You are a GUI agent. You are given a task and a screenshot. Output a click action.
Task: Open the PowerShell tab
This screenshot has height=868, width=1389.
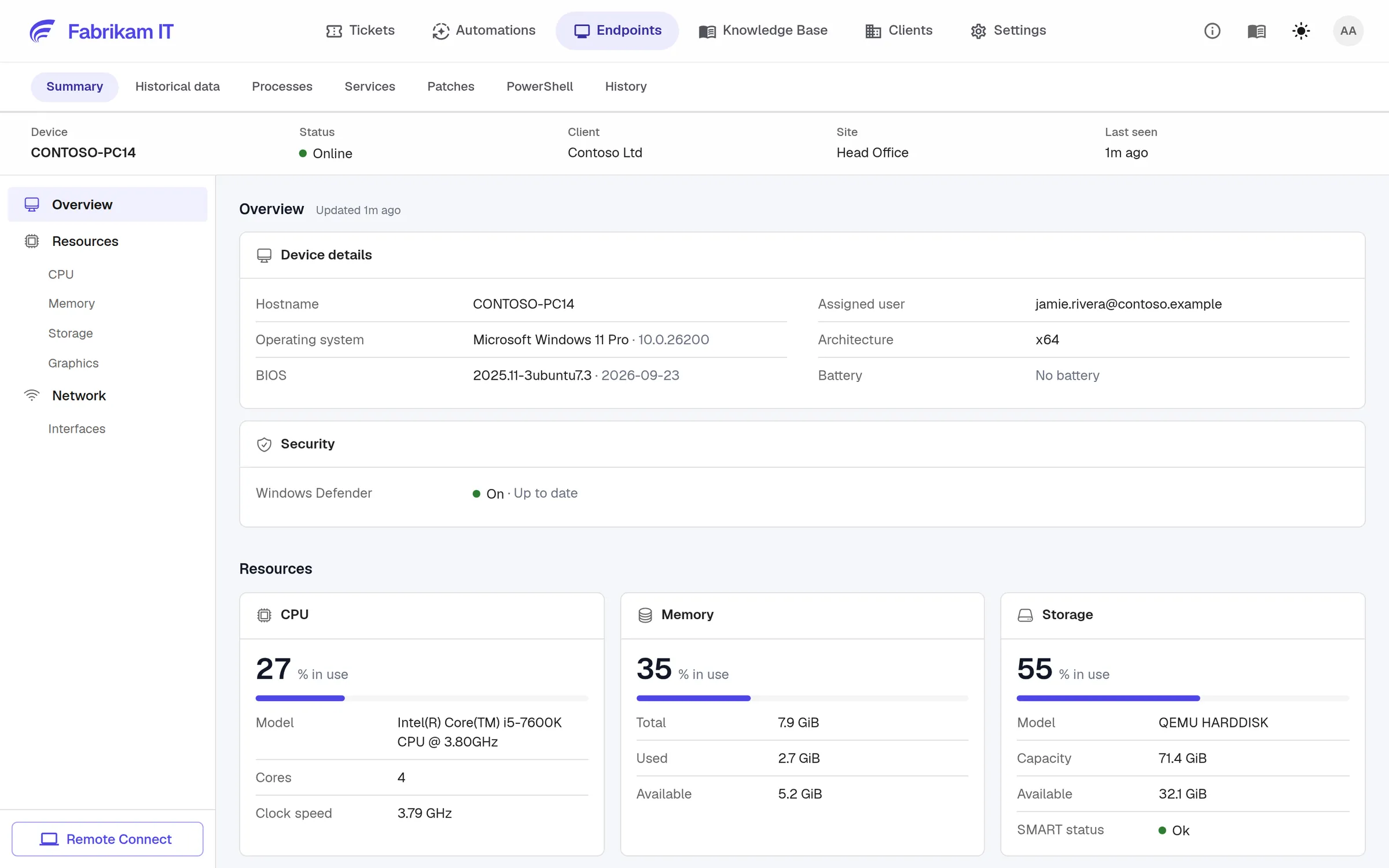coord(539,87)
